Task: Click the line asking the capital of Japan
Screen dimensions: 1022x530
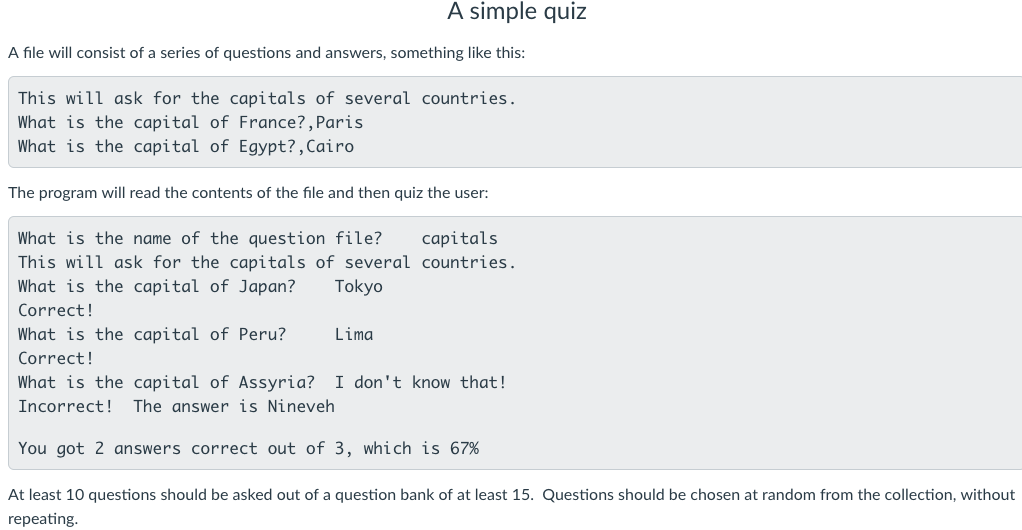Action: pos(156,287)
